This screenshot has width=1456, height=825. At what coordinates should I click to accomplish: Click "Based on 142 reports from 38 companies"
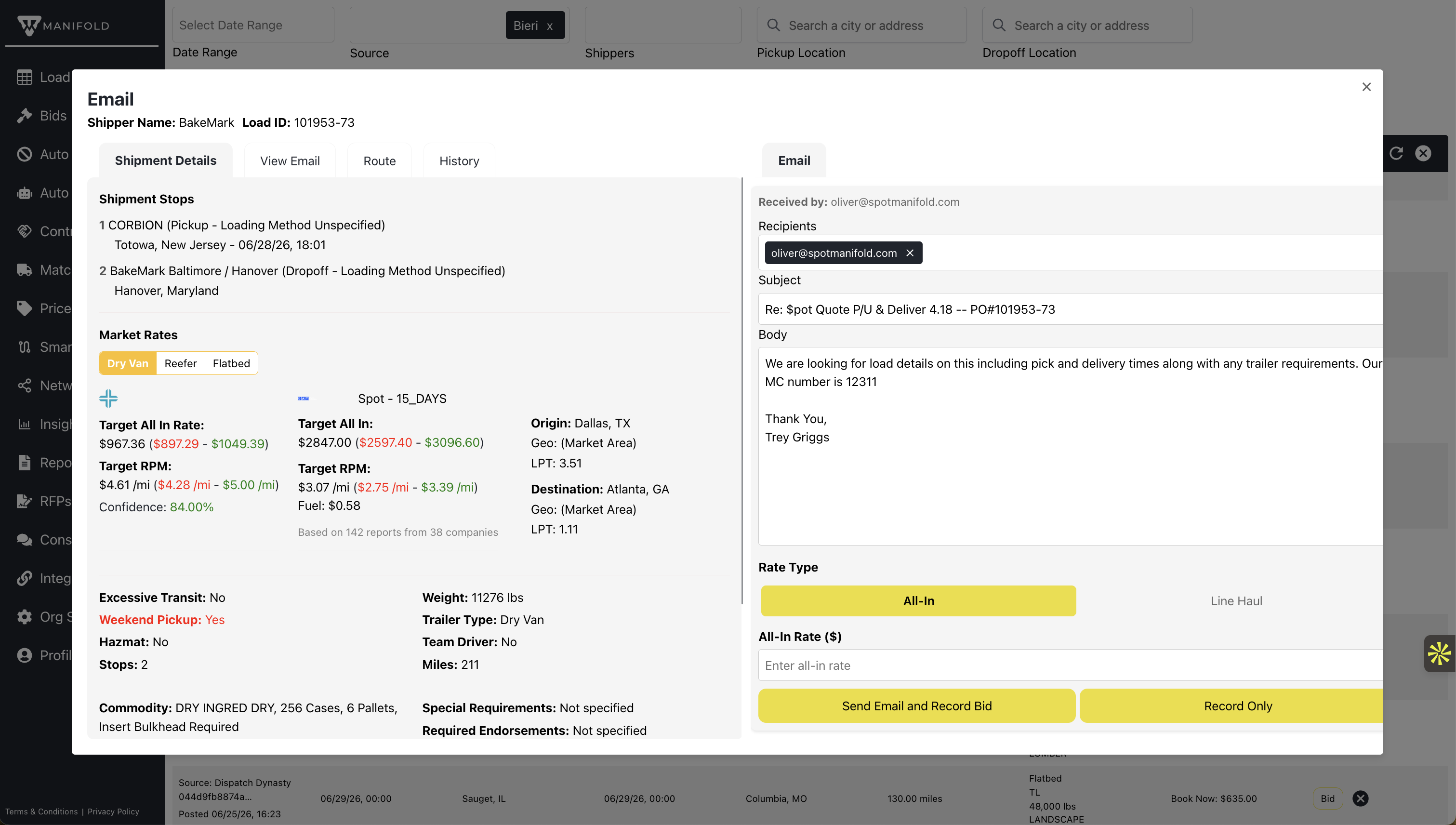pos(397,532)
